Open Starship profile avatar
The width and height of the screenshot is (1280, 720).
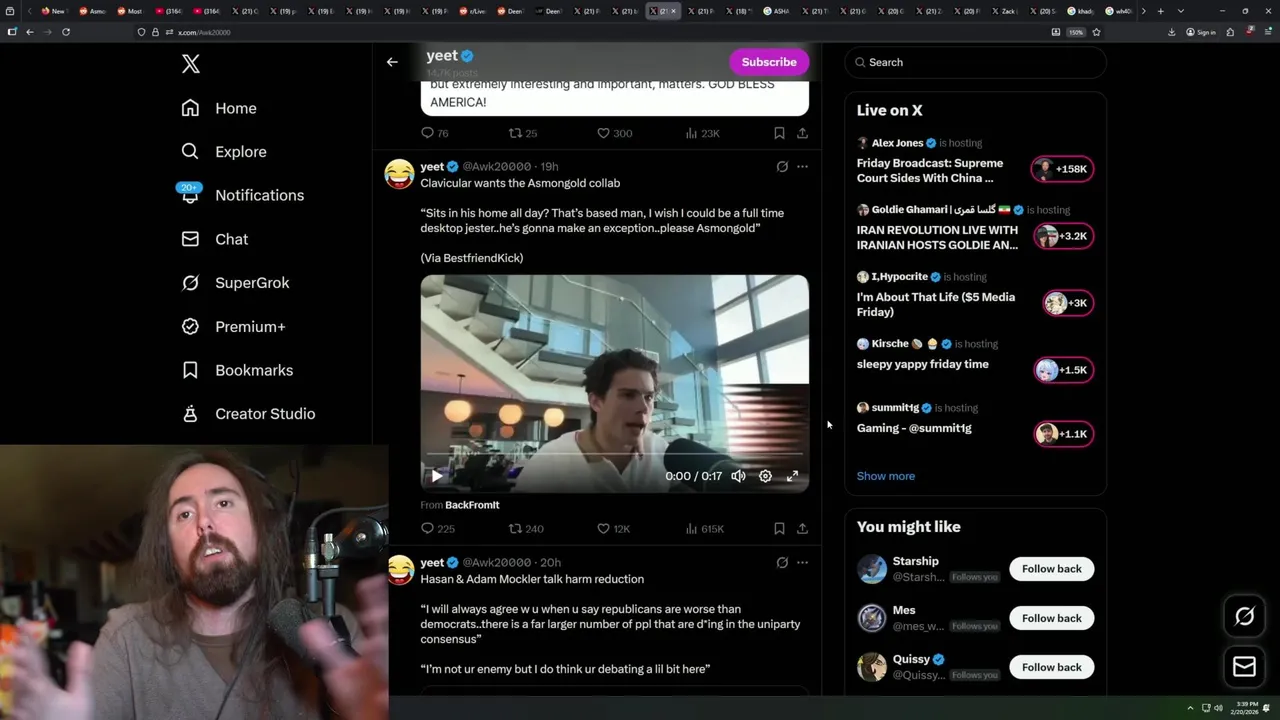872,569
